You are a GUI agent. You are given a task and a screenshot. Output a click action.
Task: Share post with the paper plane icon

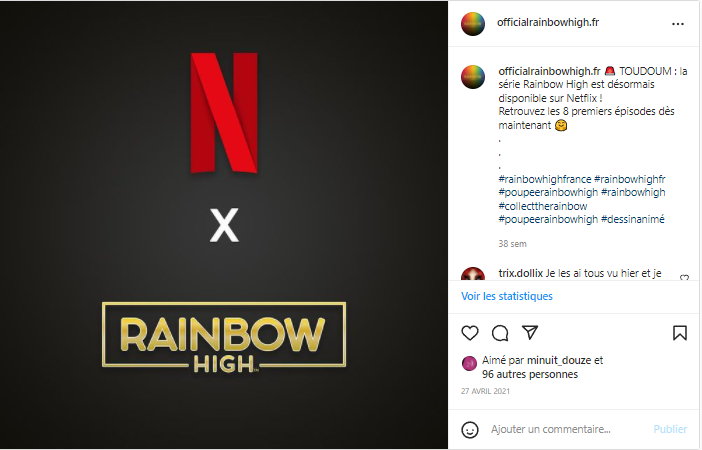530,332
